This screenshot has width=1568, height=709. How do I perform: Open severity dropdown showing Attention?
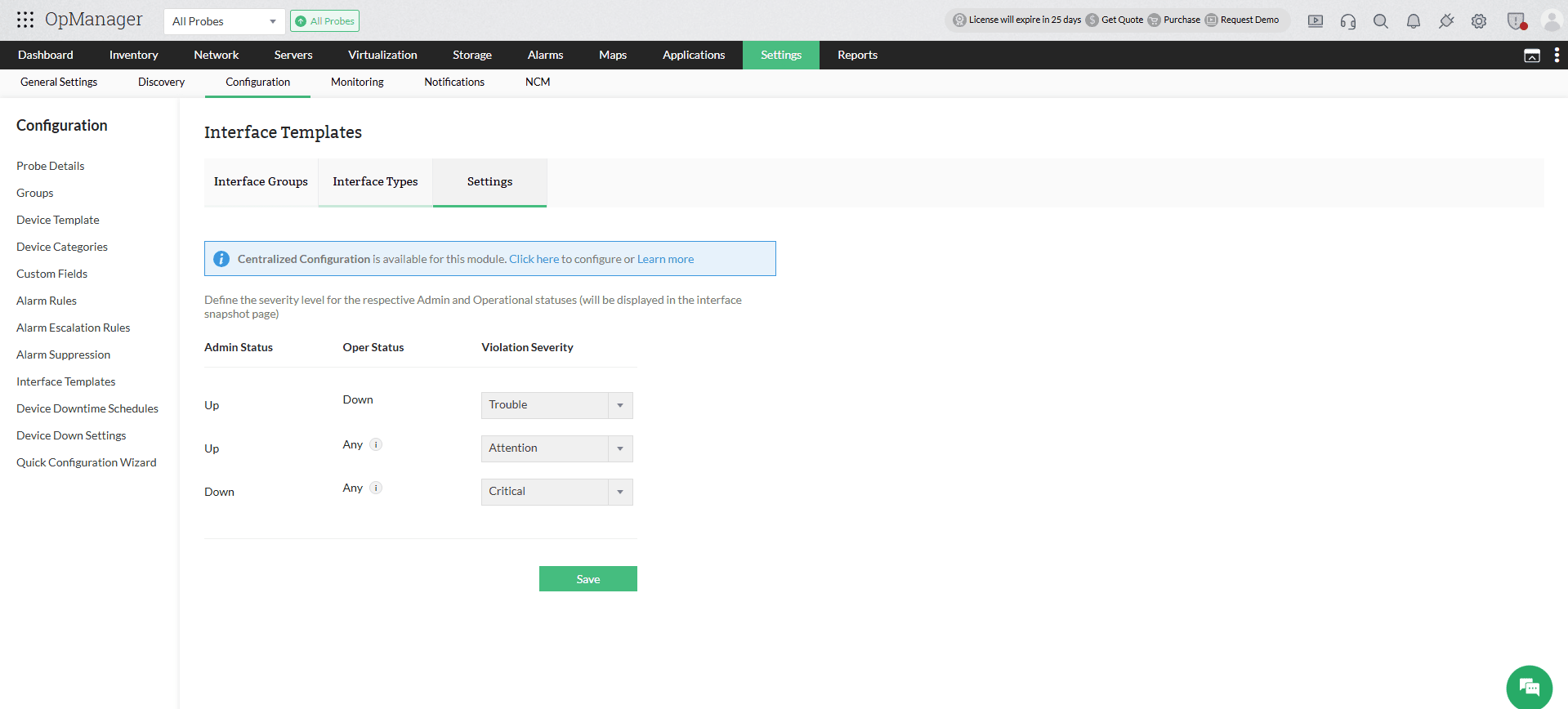pyautogui.click(x=557, y=448)
